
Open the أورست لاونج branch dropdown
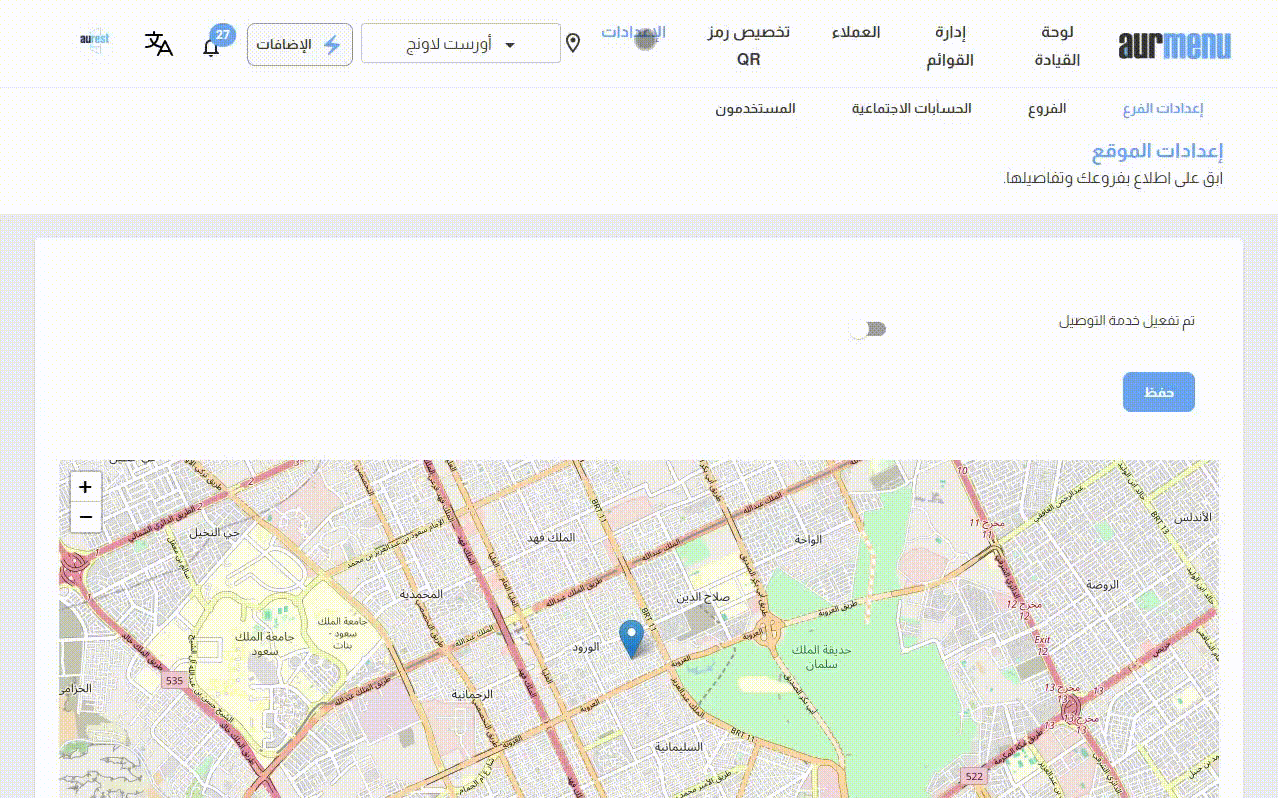(448, 44)
